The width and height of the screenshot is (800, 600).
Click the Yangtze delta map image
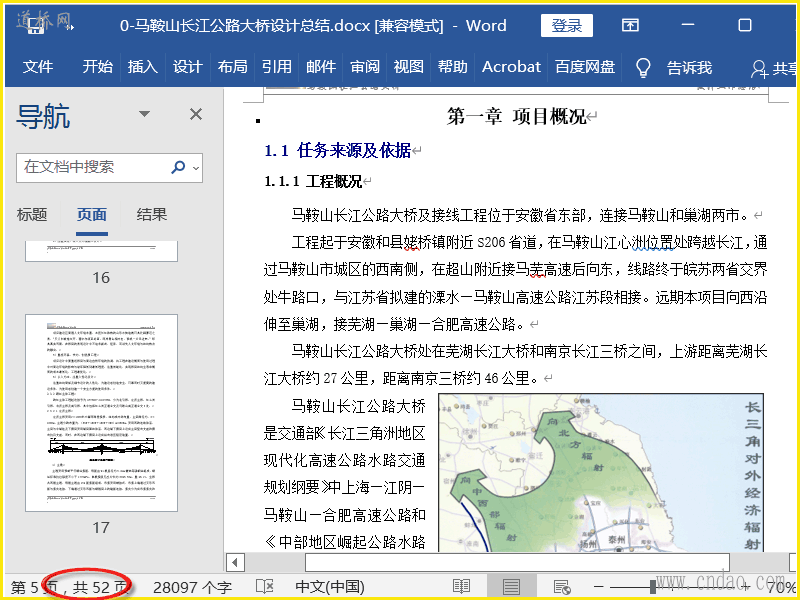[x=601, y=472]
